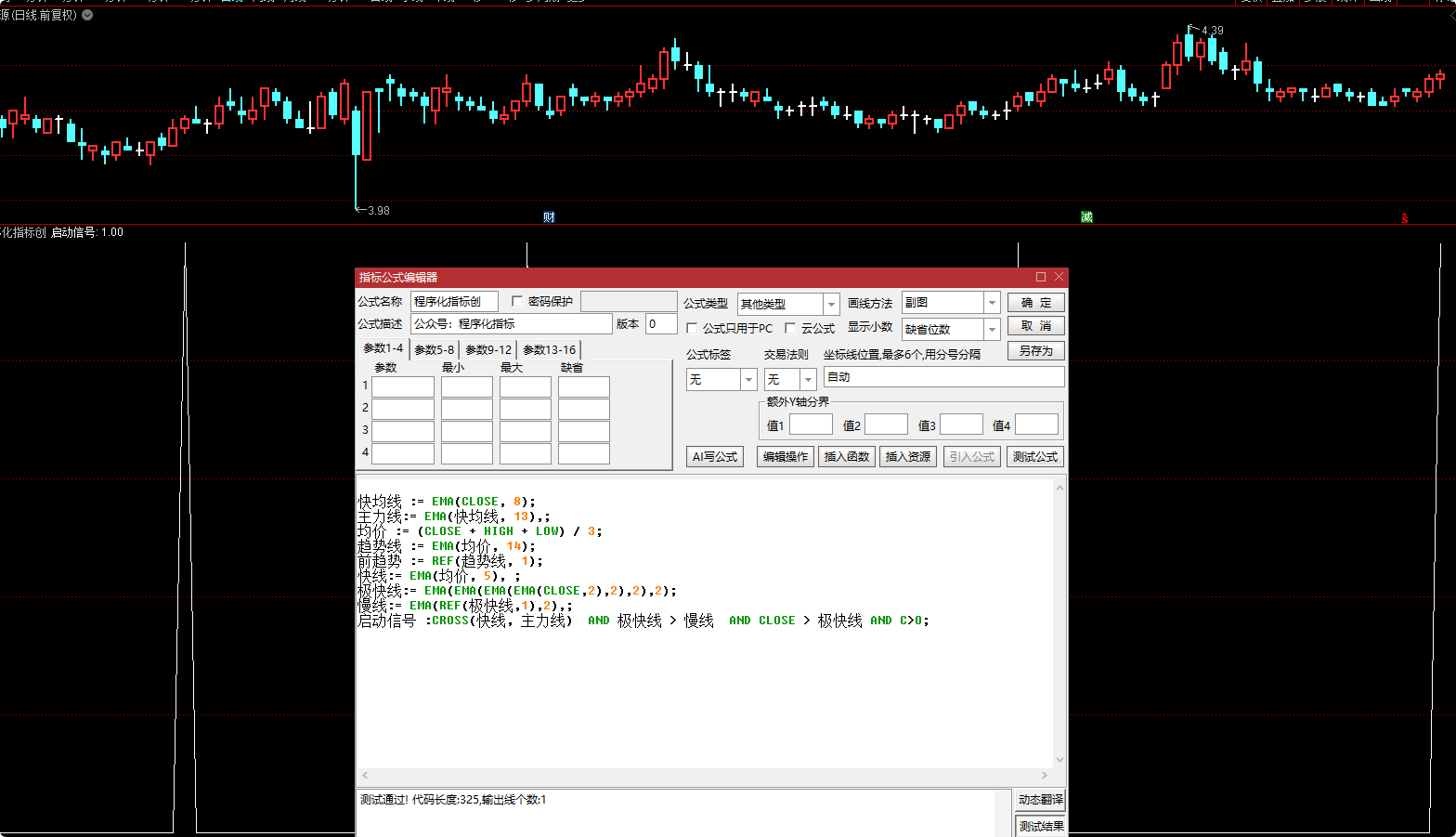Click the 动态翻译 button

[x=1040, y=800]
